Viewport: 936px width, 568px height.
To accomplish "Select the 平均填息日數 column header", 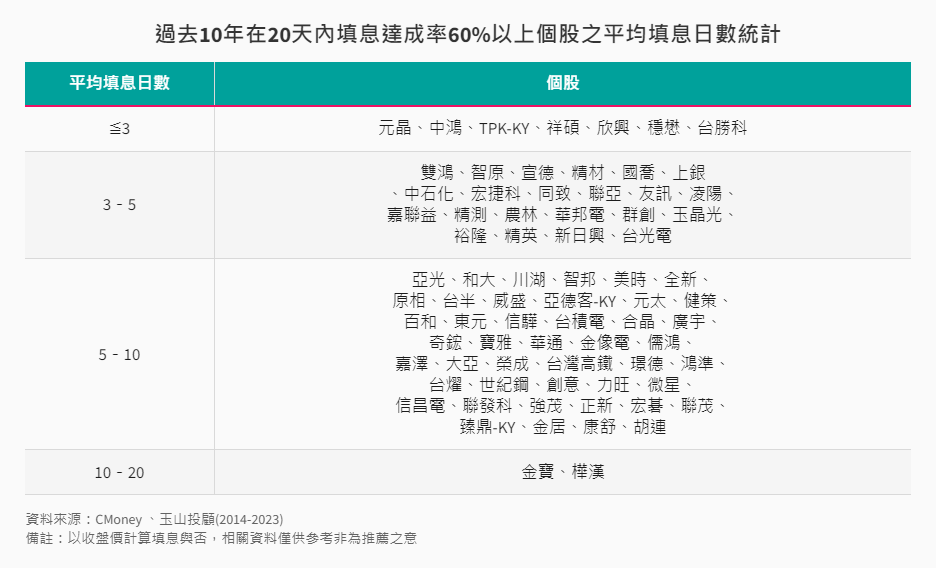I will [119, 82].
